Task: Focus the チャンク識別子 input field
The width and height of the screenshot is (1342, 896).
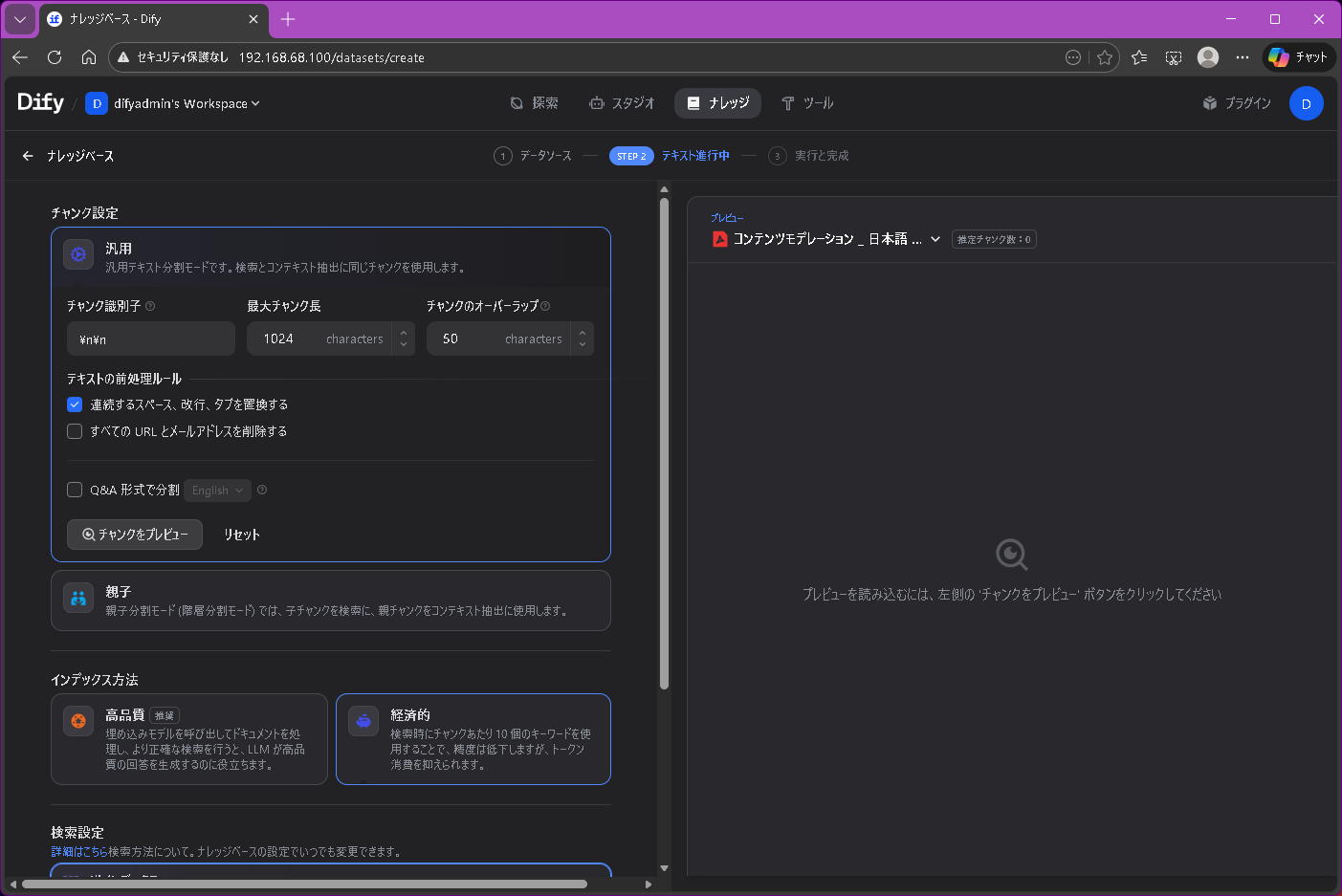Action: click(150, 339)
